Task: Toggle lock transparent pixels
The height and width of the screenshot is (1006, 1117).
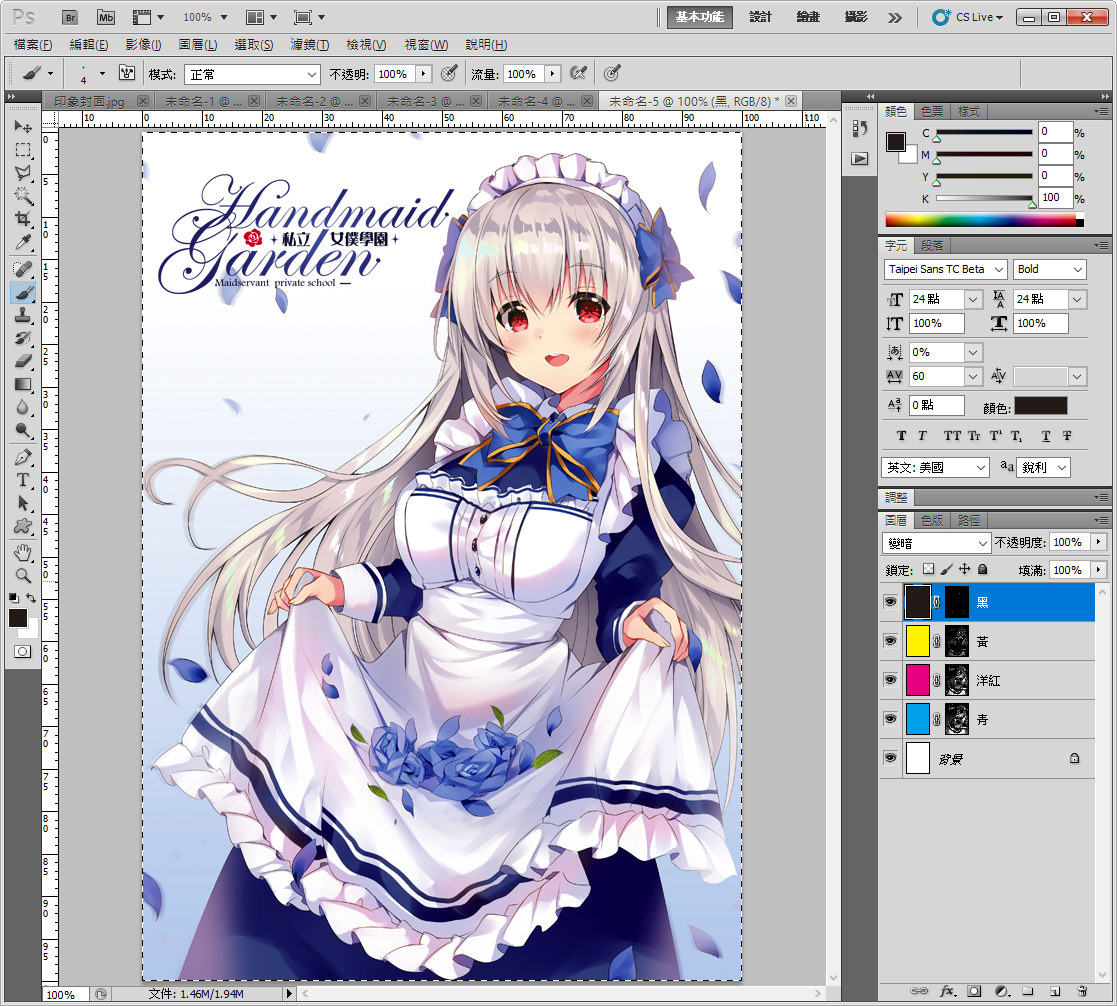Action: [928, 569]
